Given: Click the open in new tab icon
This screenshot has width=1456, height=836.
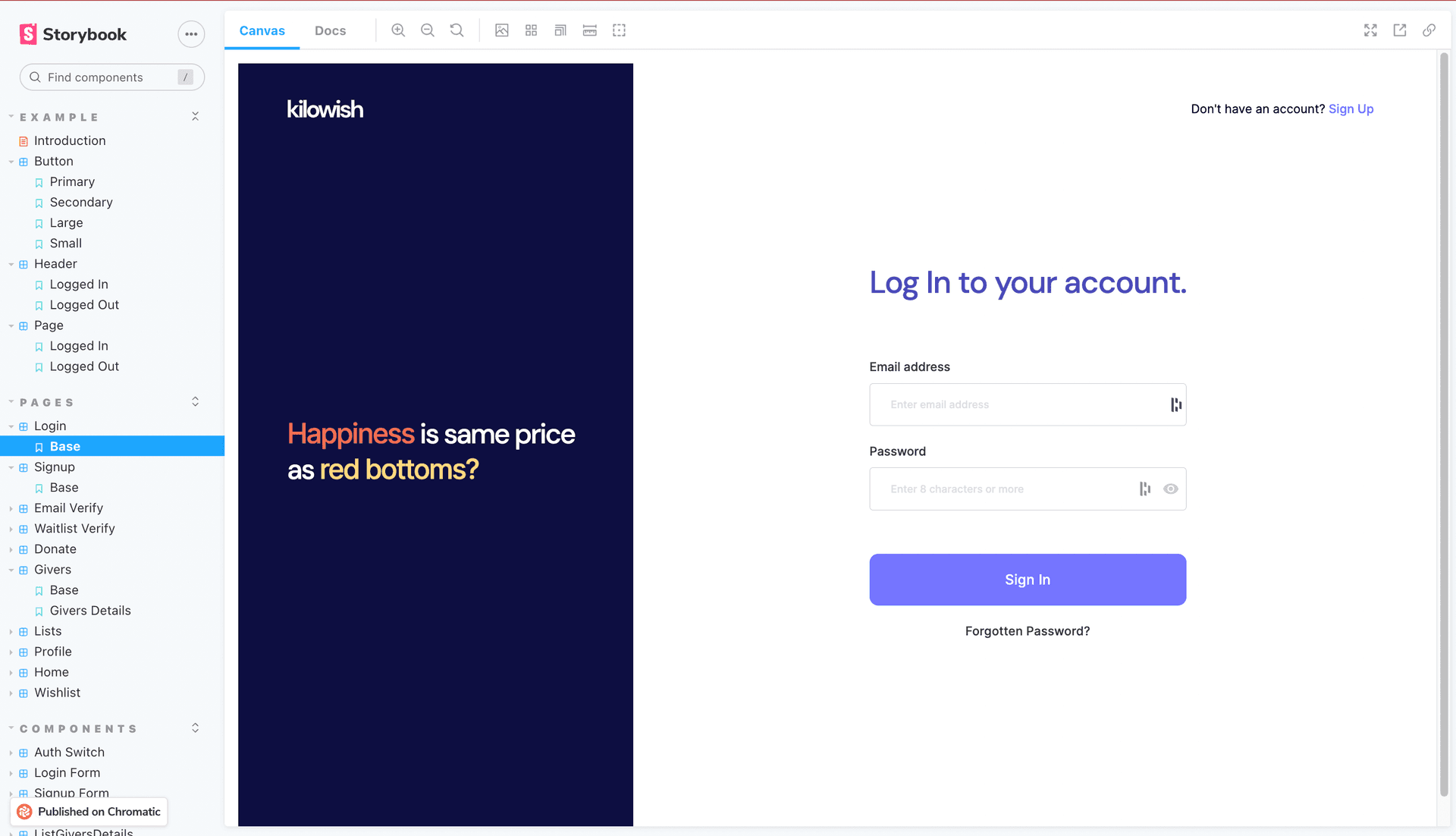Looking at the screenshot, I should click(1400, 30).
